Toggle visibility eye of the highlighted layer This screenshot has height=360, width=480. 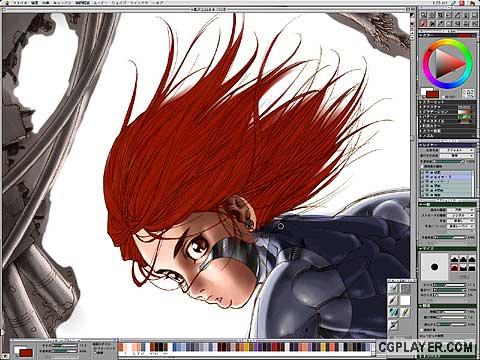[427, 177]
